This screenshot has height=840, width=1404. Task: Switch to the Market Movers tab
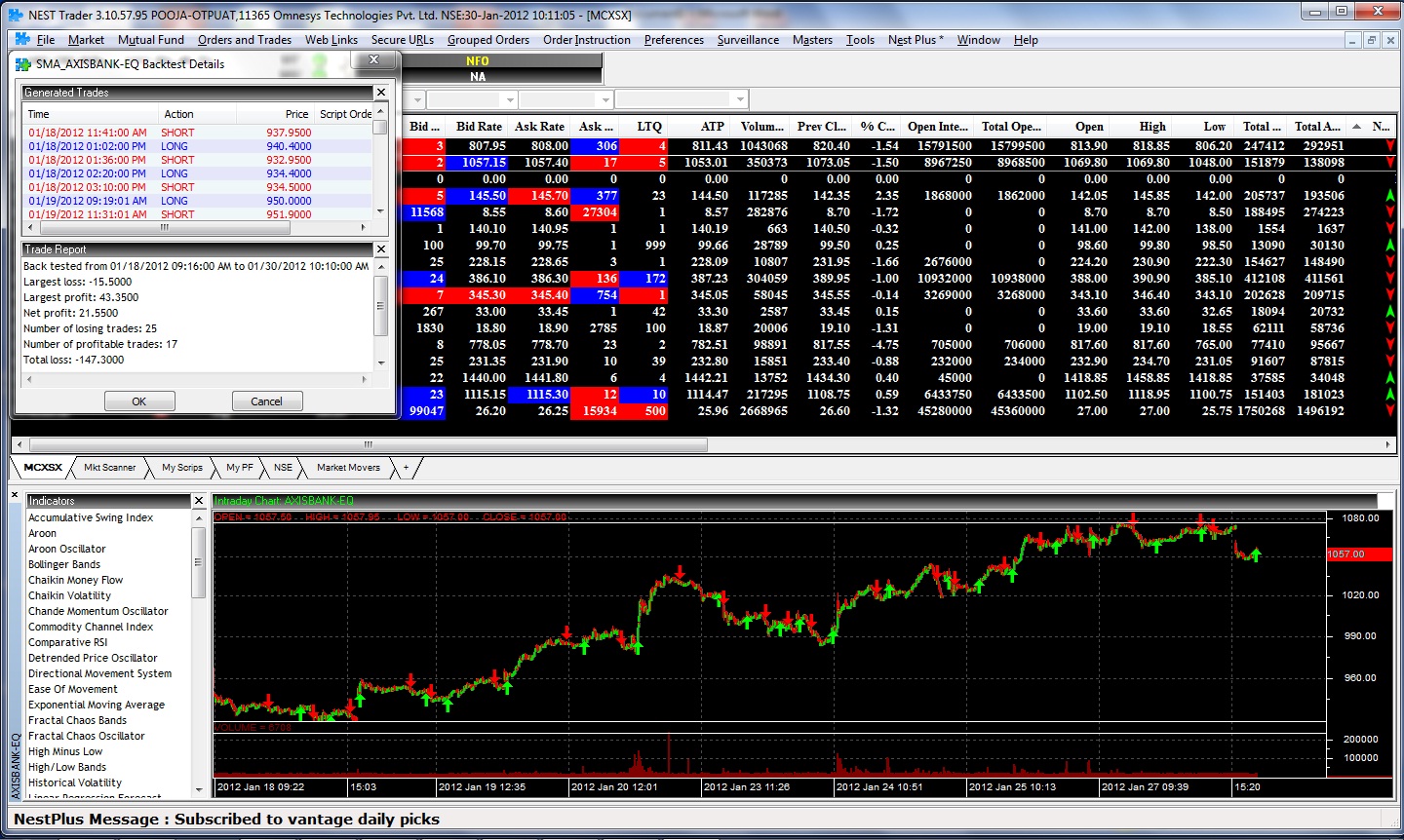[x=348, y=468]
